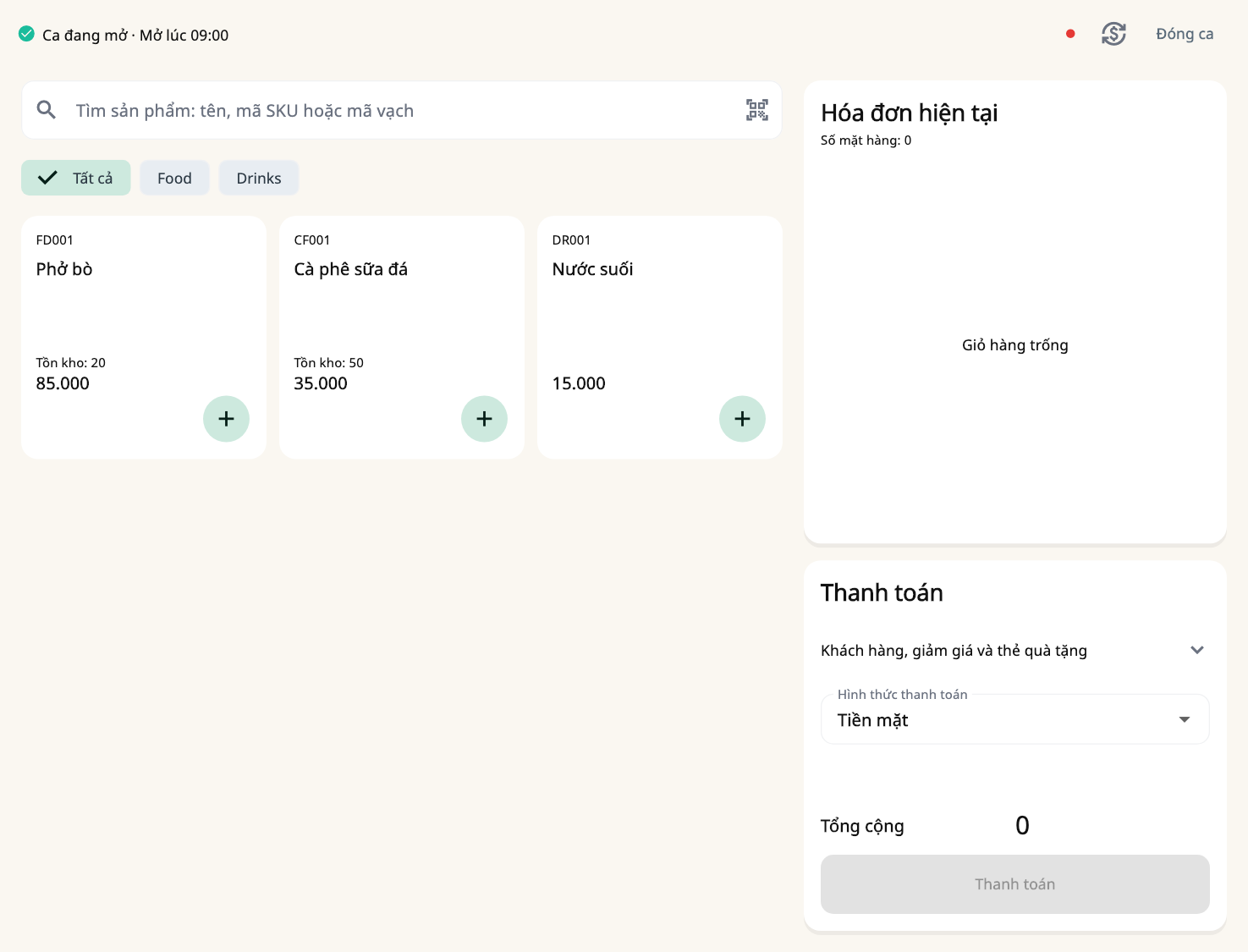The image size is (1248, 952).
Task: Click the Giỏ hàng trống message
Action: [1014, 345]
